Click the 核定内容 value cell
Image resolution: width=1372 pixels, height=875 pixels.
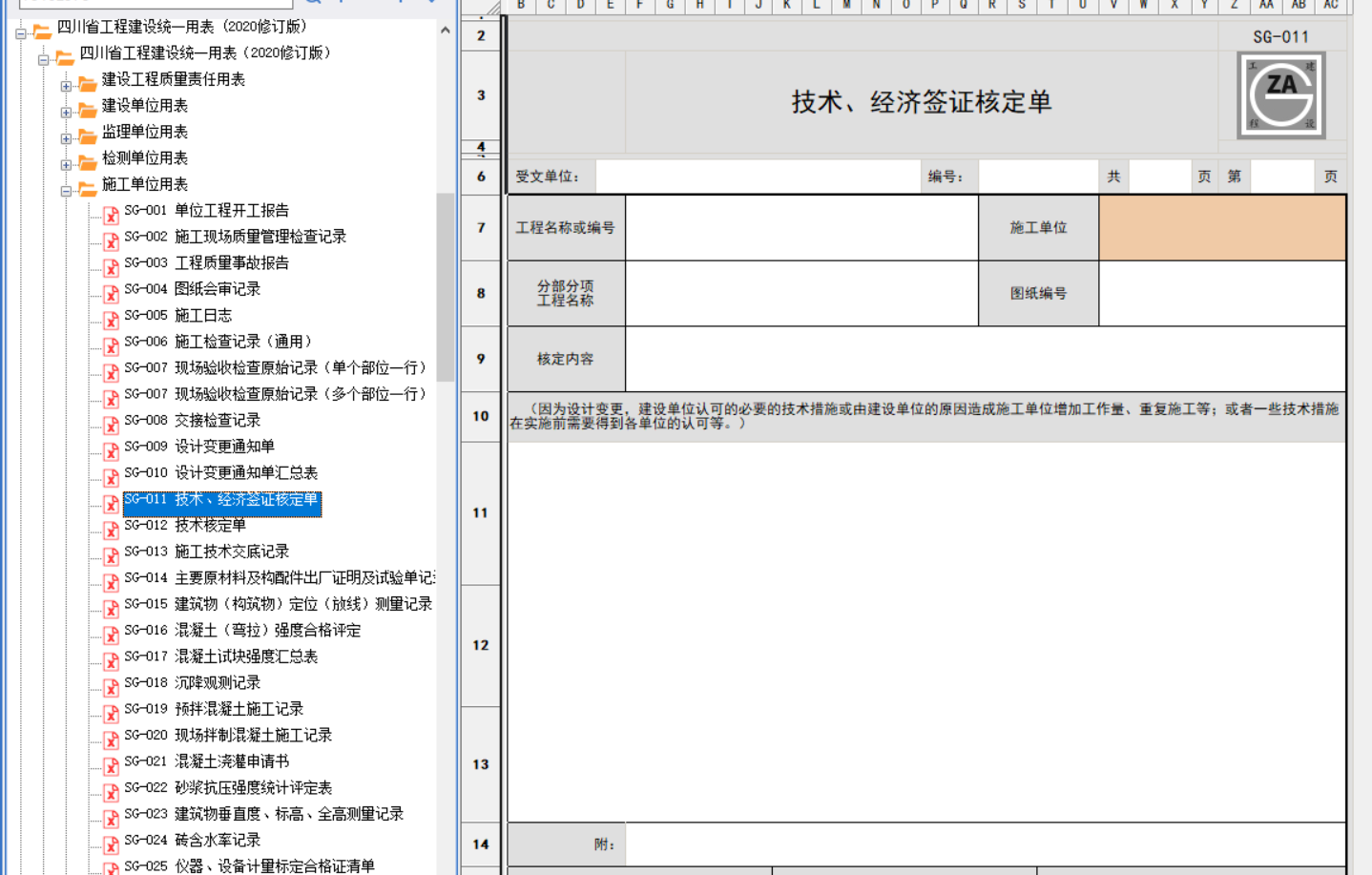[x=986, y=360]
